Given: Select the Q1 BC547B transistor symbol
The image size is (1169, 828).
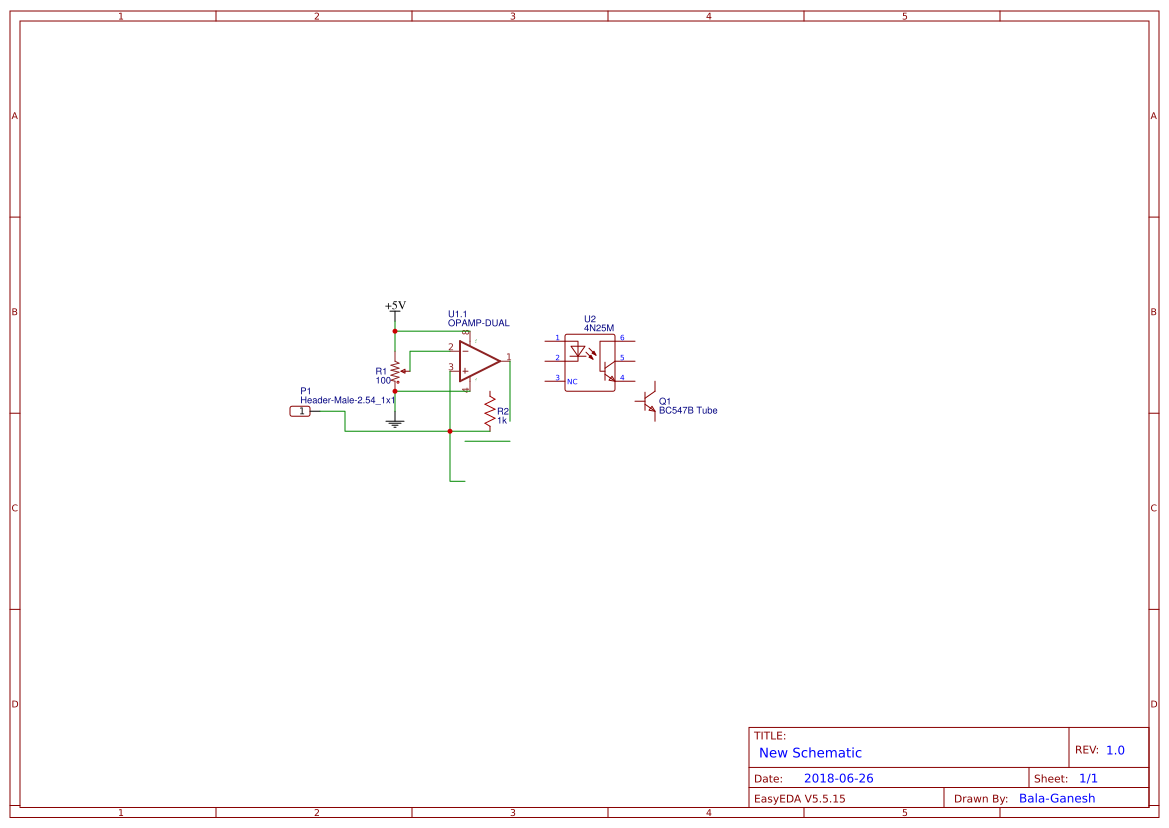Looking at the screenshot, I should (x=648, y=402).
